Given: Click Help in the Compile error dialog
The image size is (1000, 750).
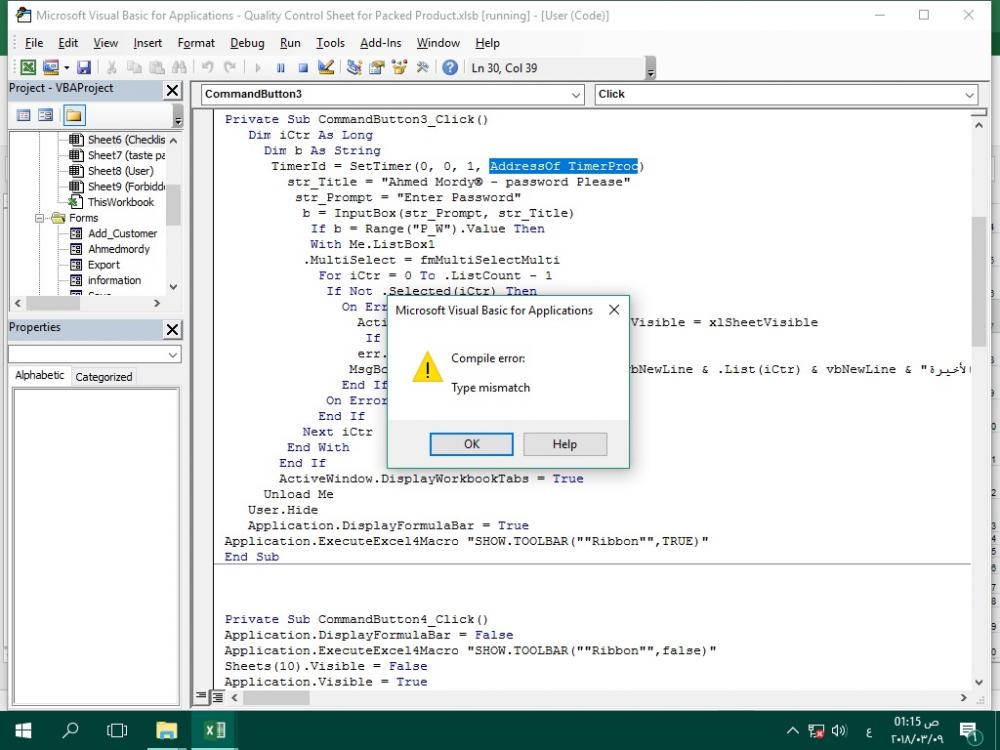Looking at the screenshot, I should (565, 444).
